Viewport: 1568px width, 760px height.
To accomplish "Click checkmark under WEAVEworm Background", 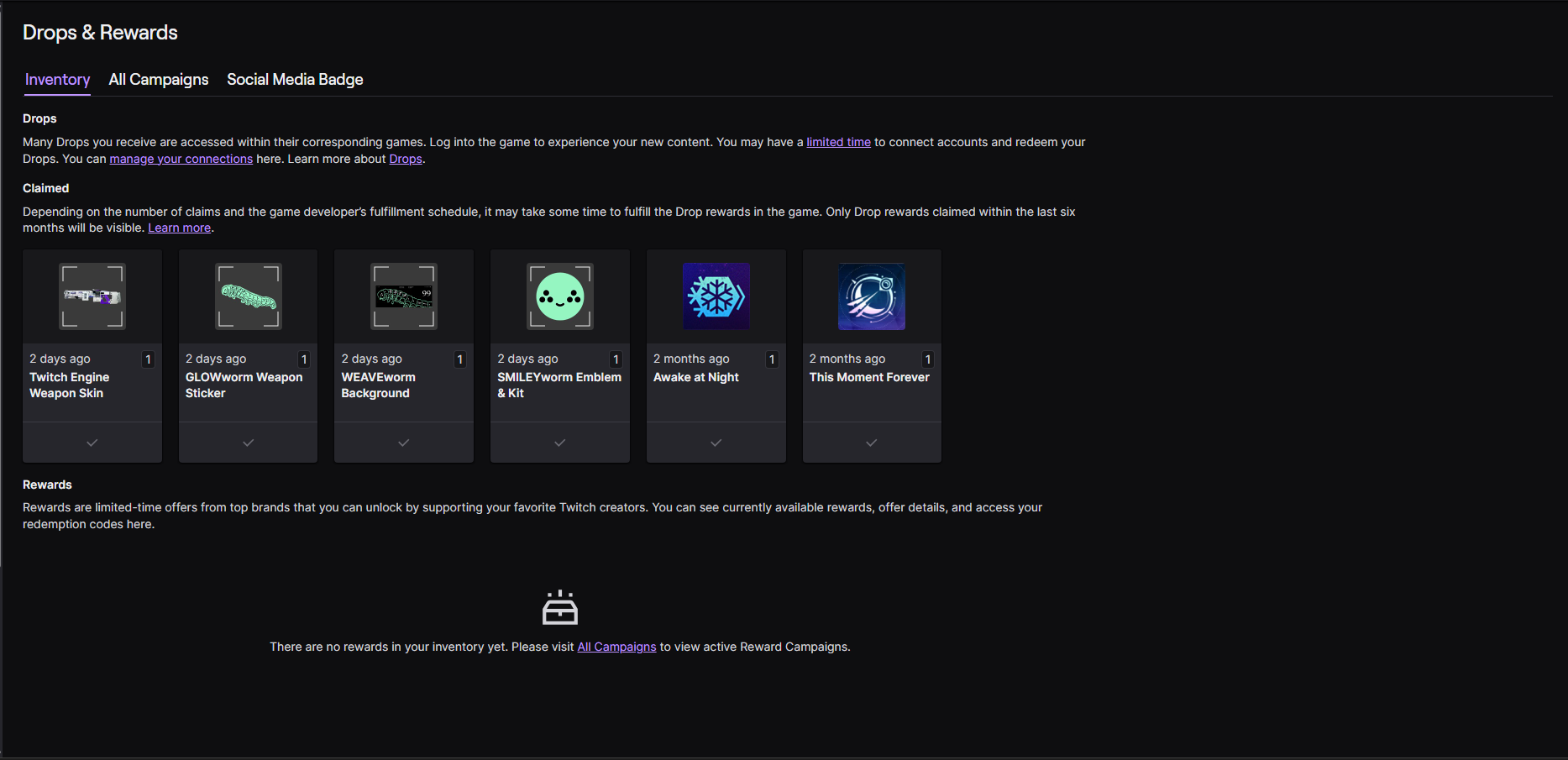I will (x=404, y=443).
